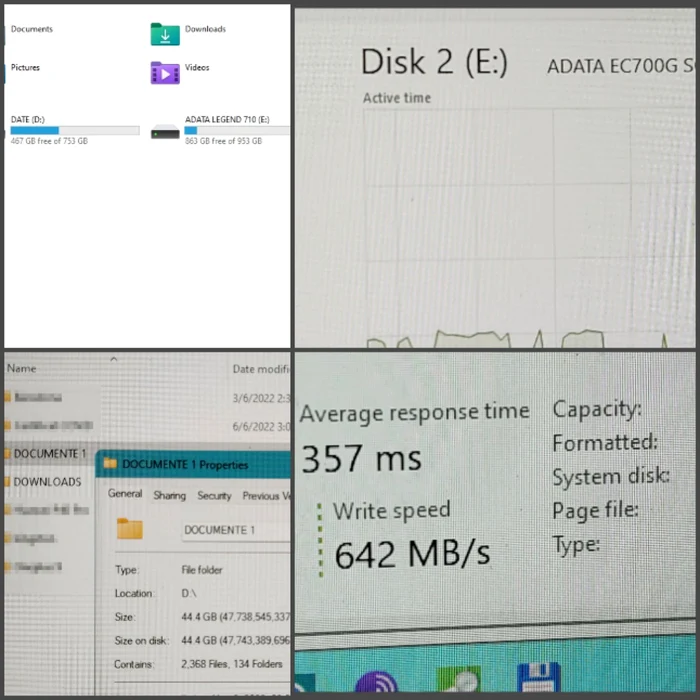Sort the file list by Date modified header
Viewport: 700px width, 700px height.
pyautogui.click(x=261, y=369)
